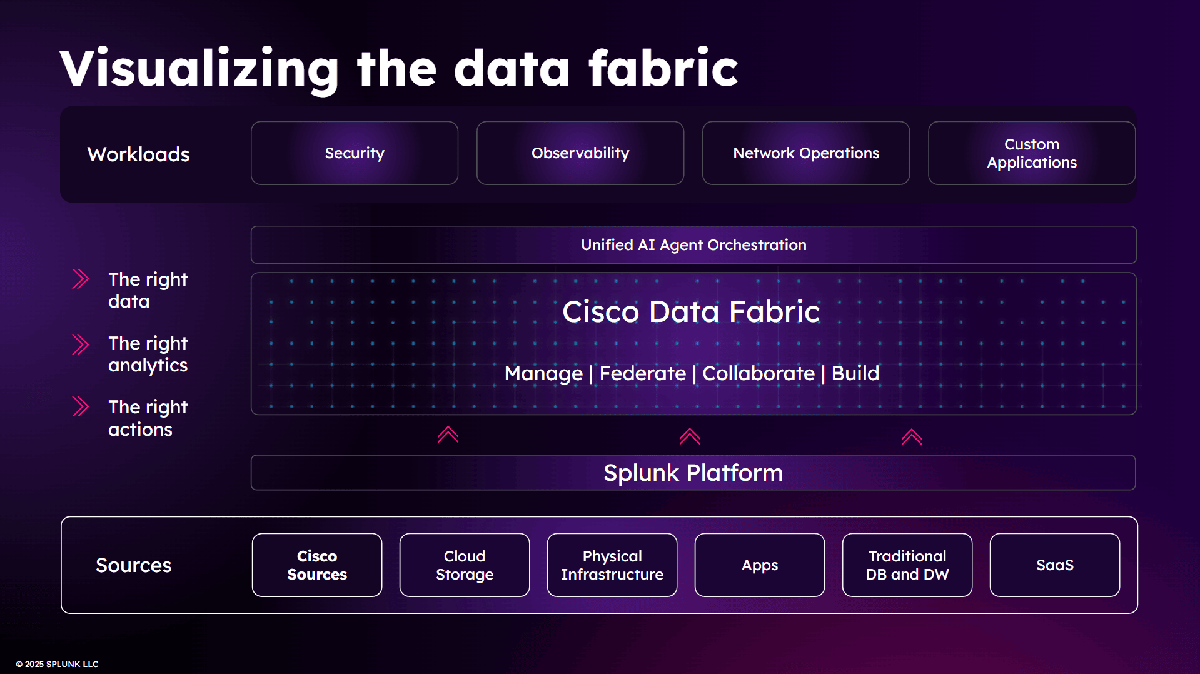1200x674 pixels.
Task: Click the Unified AI Agent Orchestration bar
Action: click(693, 245)
